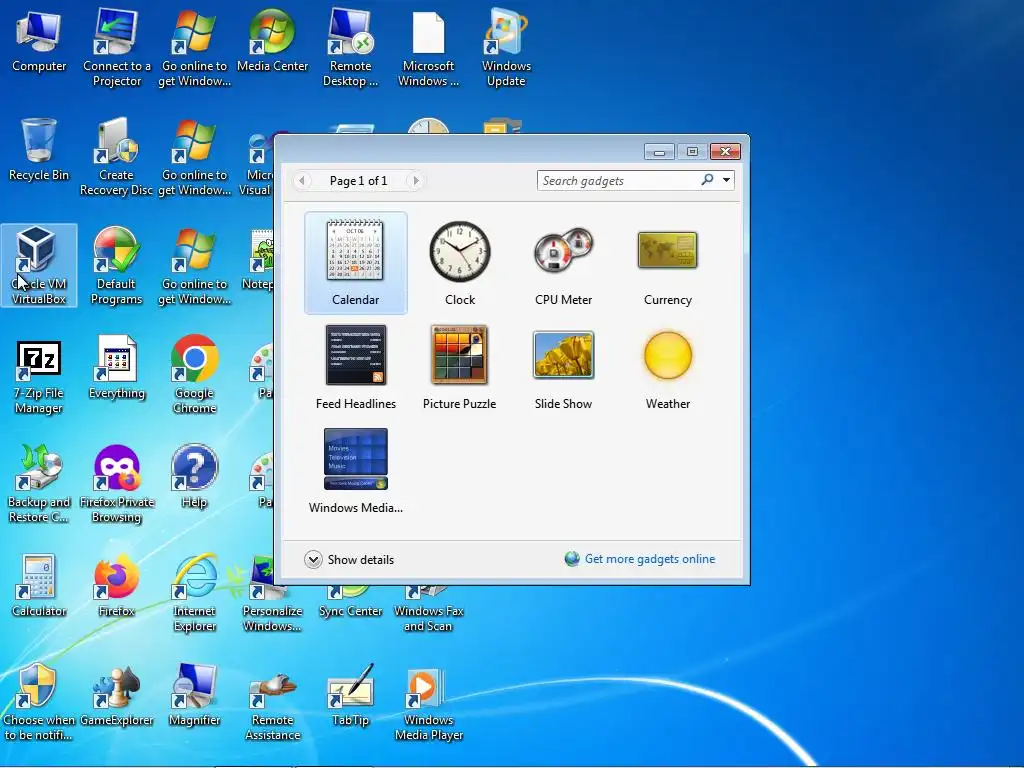Select Windows Fax and Scan label
This screenshot has height=768, width=1024.
click(x=428, y=618)
